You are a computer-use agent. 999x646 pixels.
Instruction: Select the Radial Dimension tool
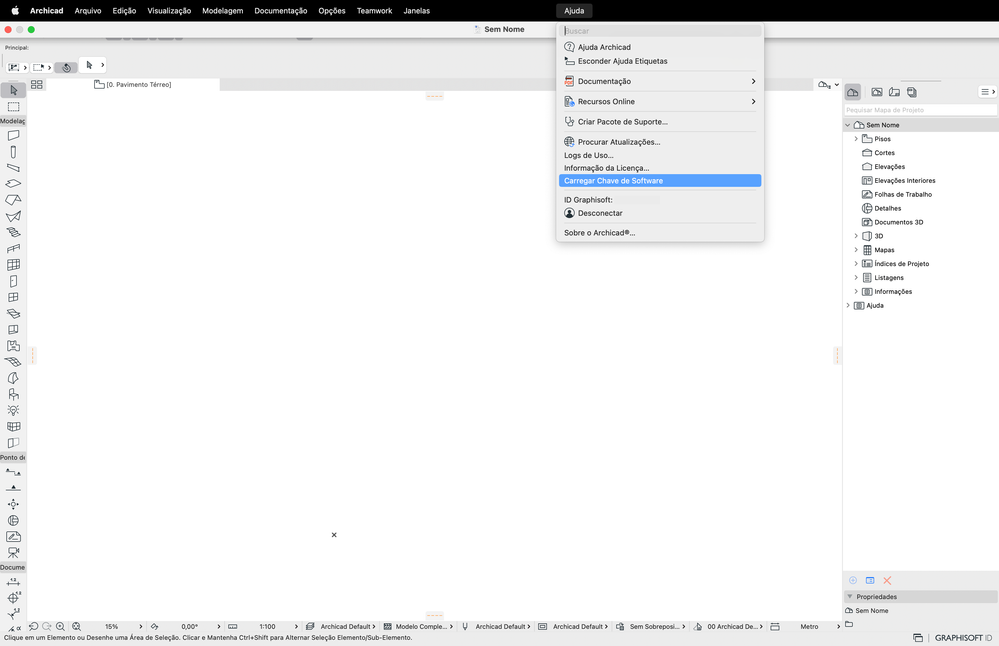point(13,598)
